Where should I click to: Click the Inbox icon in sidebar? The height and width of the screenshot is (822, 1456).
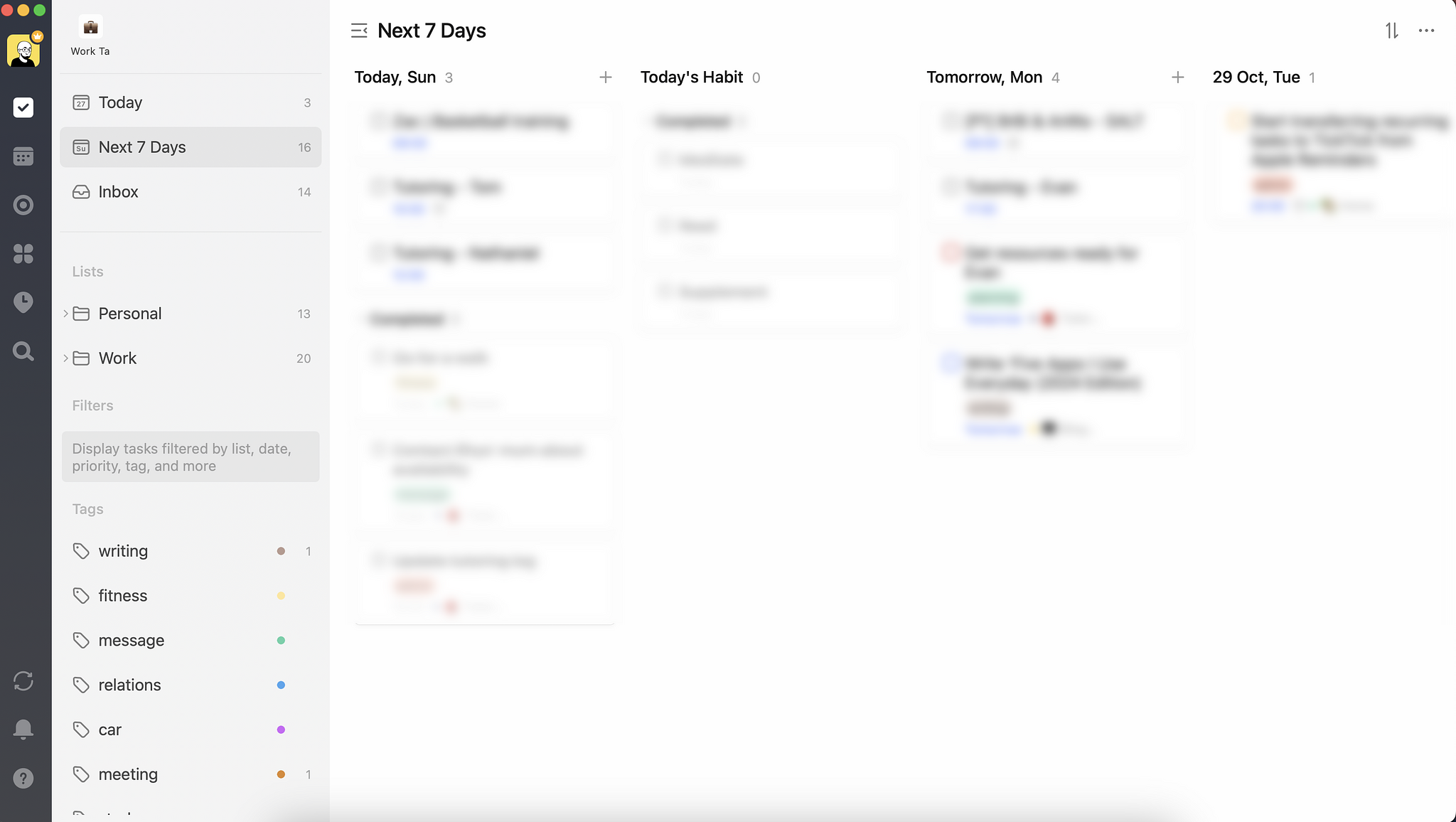tap(81, 191)
